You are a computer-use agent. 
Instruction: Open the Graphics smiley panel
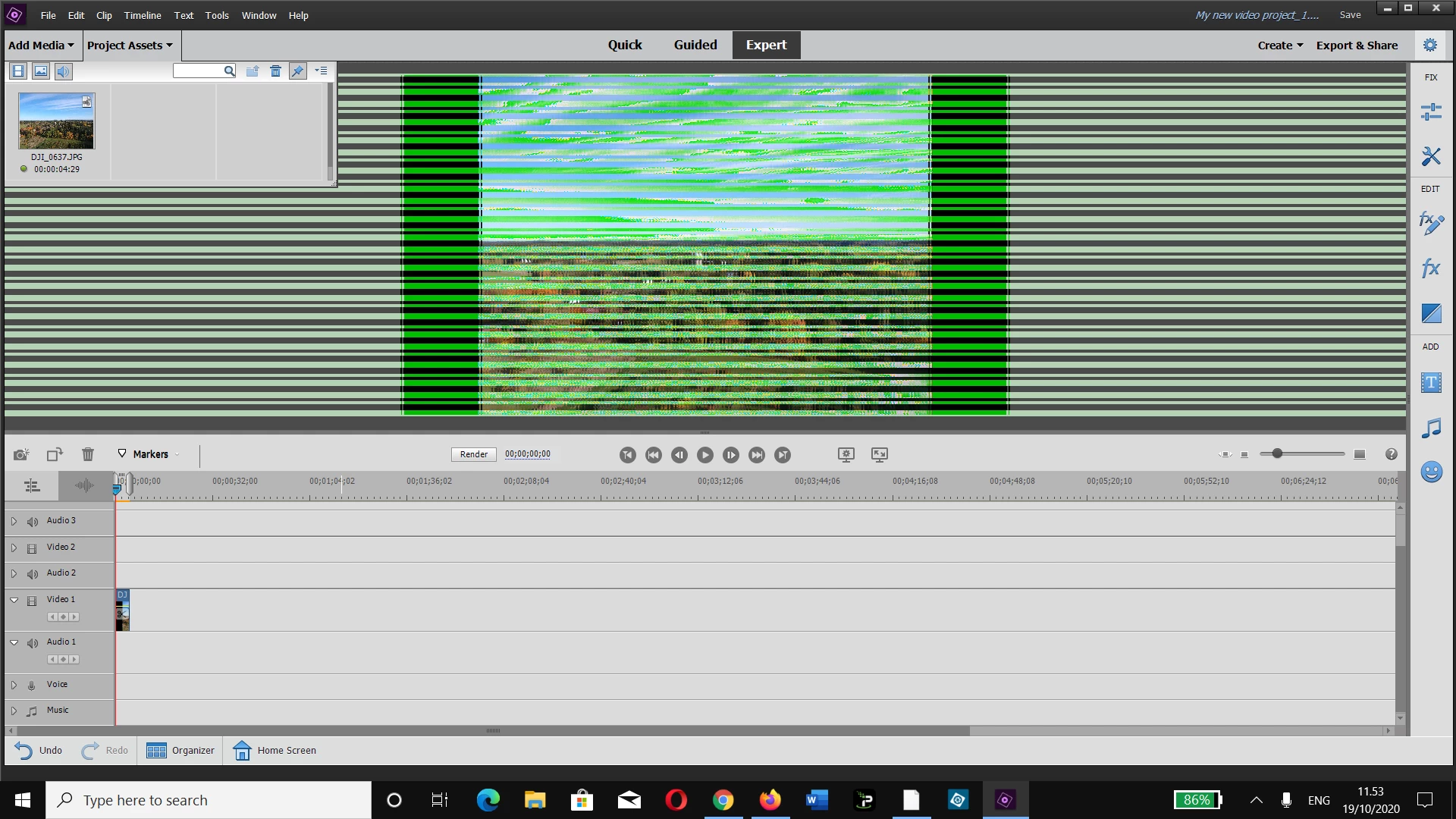pyautogui.click(x=1430, y=472)
